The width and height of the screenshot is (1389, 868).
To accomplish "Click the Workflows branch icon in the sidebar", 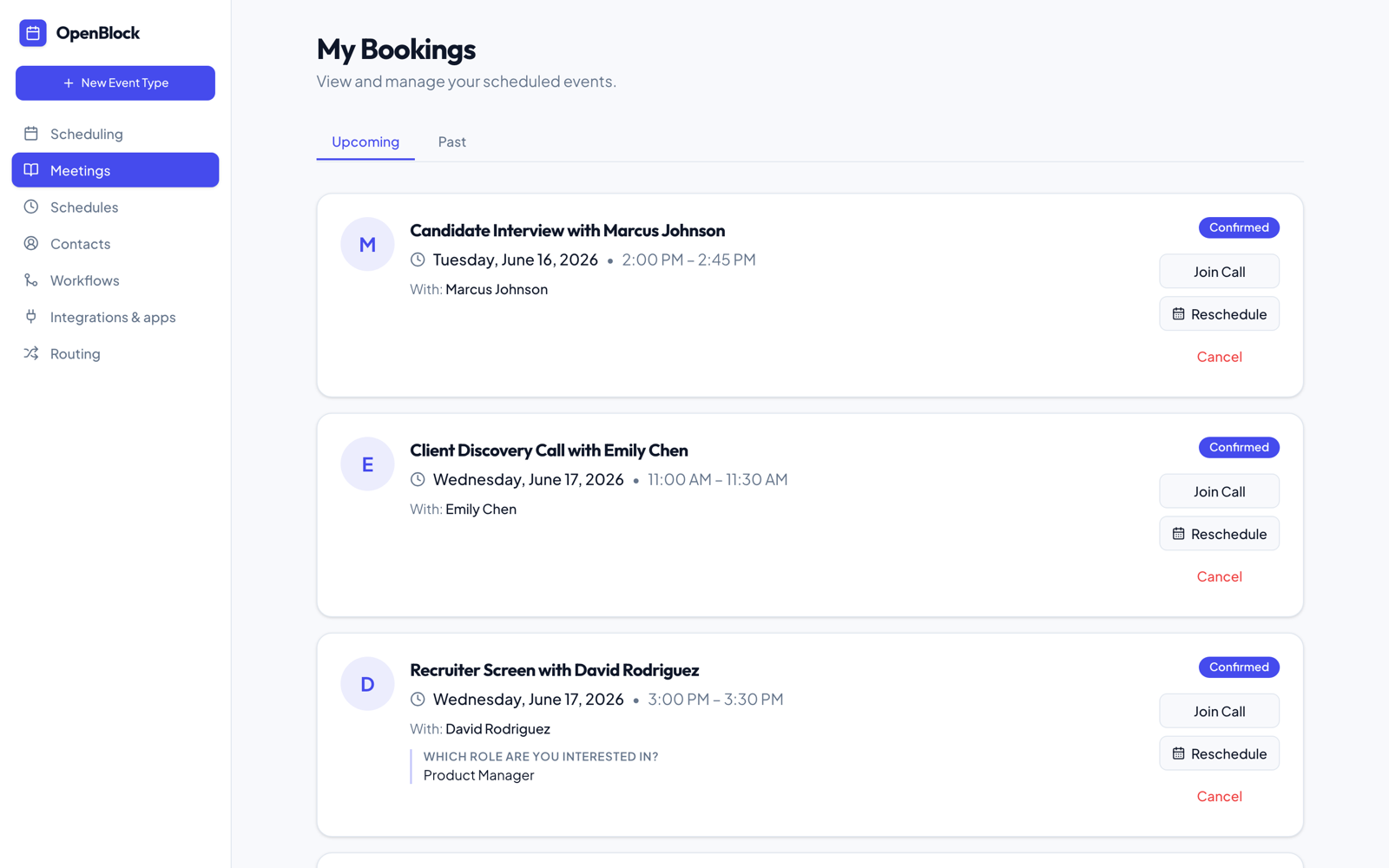I will click(31, 280).
